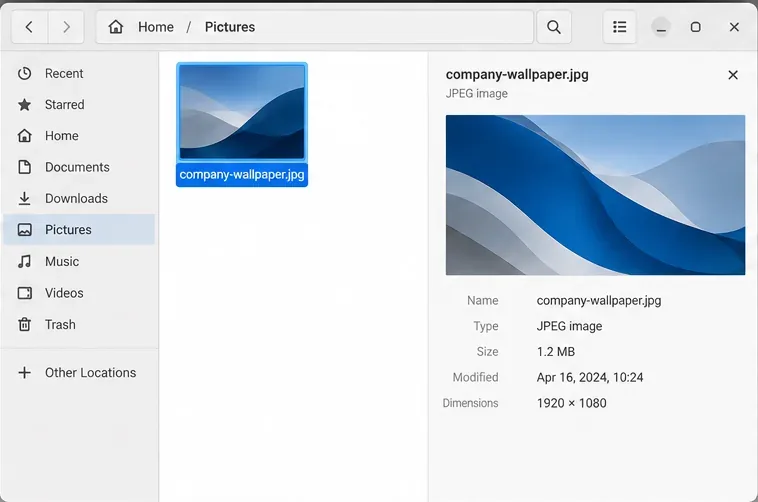
Task: Click the Name value company-wallpaper.jpg
Action: coord(599,301)
